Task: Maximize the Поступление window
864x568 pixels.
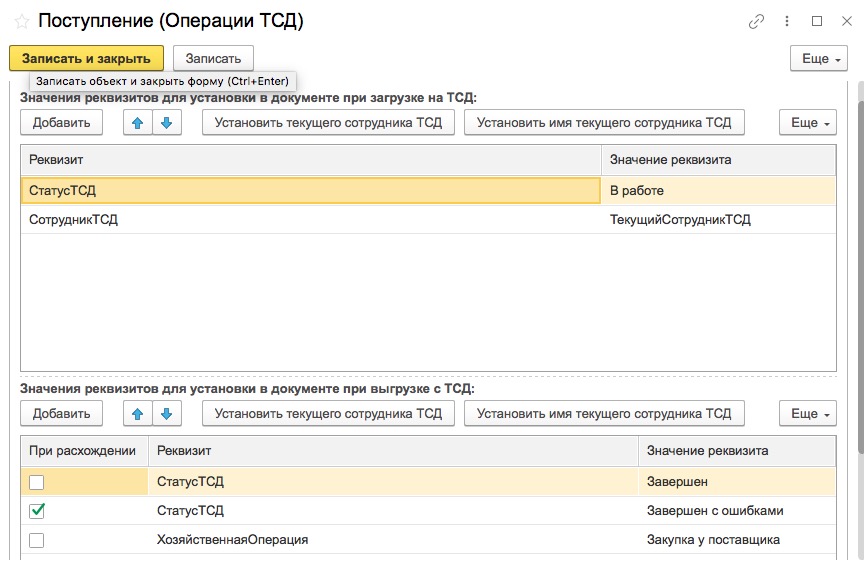Action: [817, 21]
